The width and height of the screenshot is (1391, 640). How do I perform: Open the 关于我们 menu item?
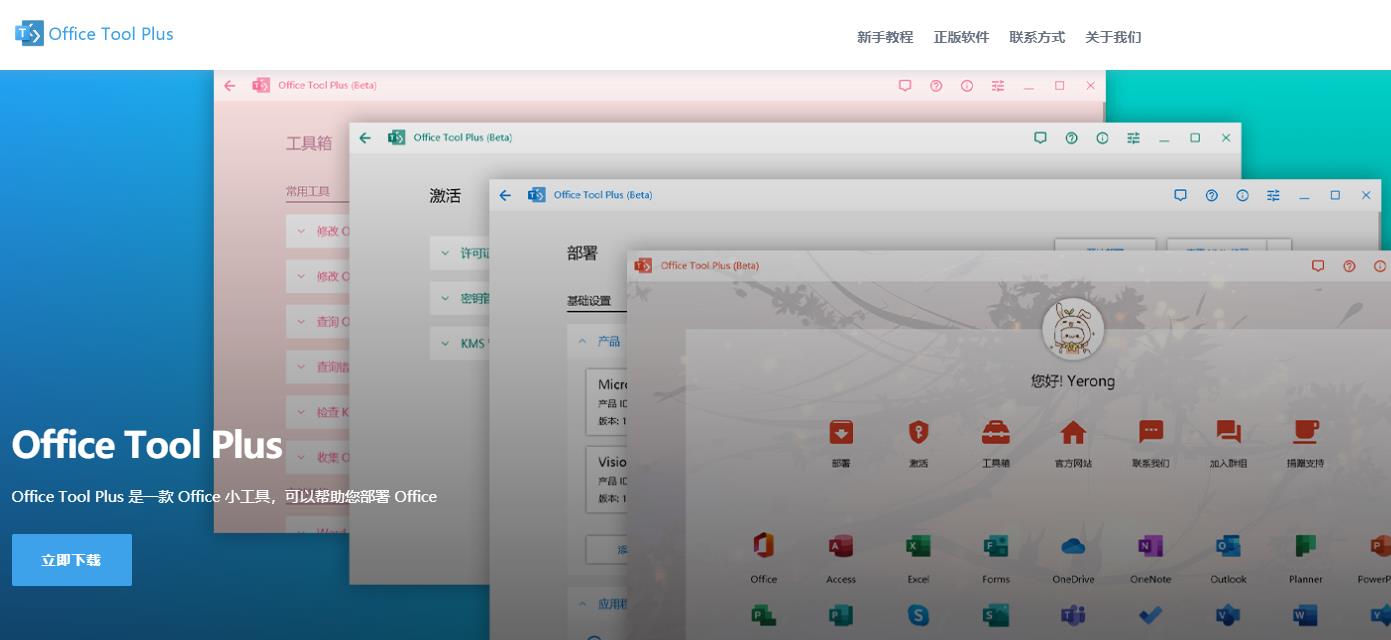[1113, 37]
